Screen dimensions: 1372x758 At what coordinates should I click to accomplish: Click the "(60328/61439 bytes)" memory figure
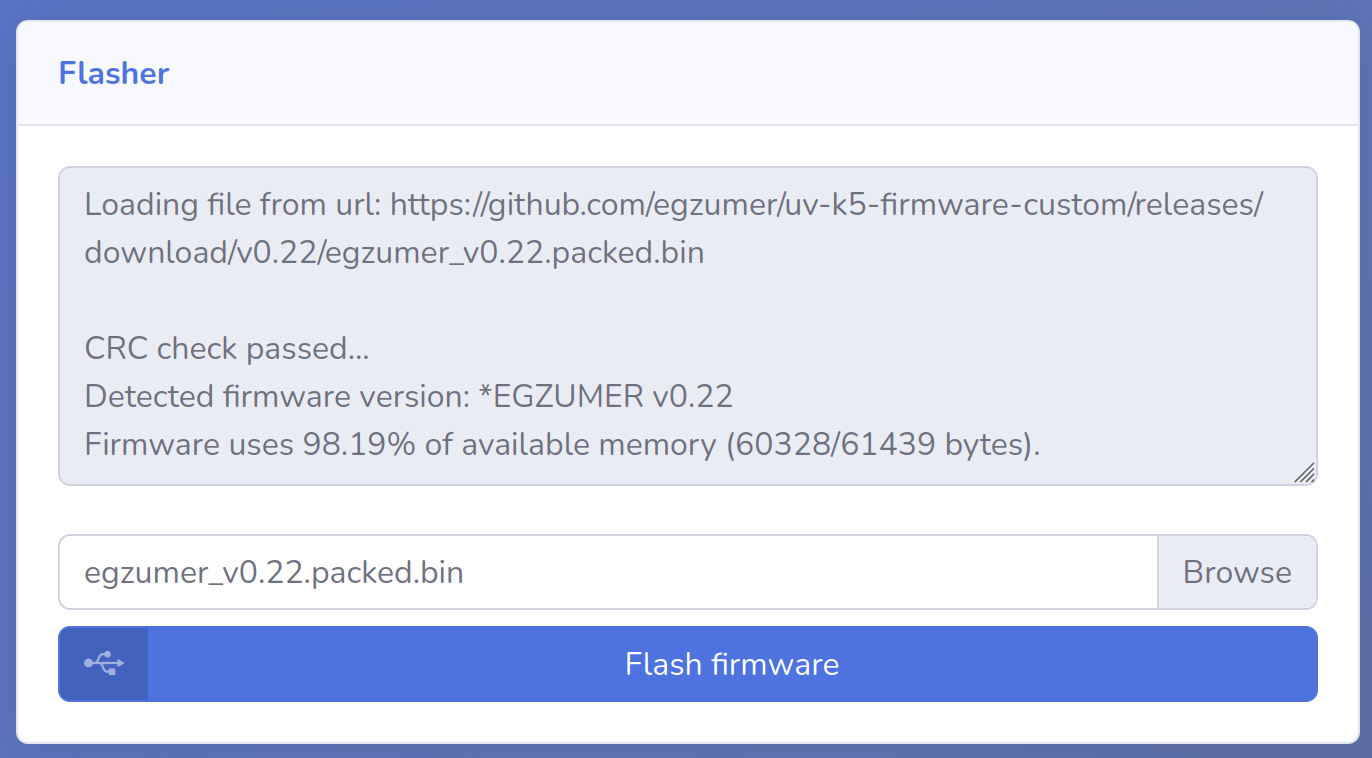pos(881,445)
